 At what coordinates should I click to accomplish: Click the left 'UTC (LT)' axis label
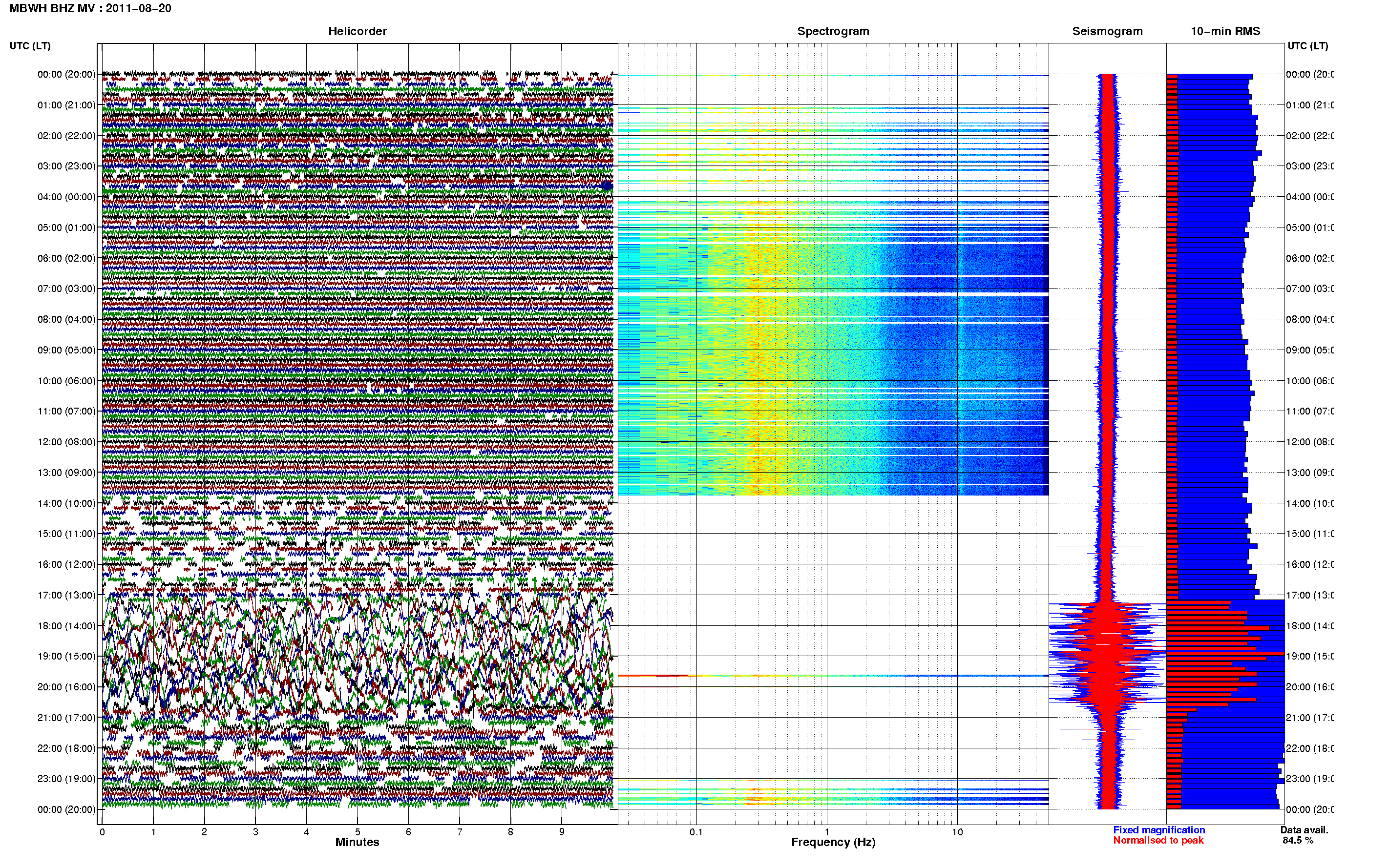point(30,46)
